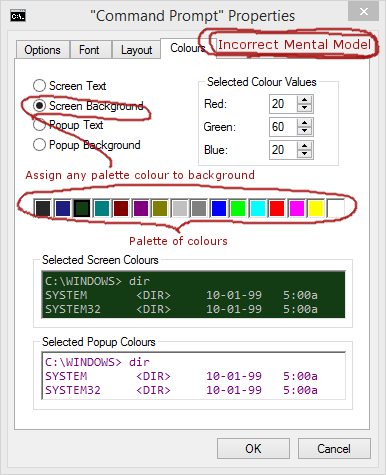This screenshot has height=475, width=386.
Task: Pick the magenta colour swatch
Action: (x=297, y=208)
